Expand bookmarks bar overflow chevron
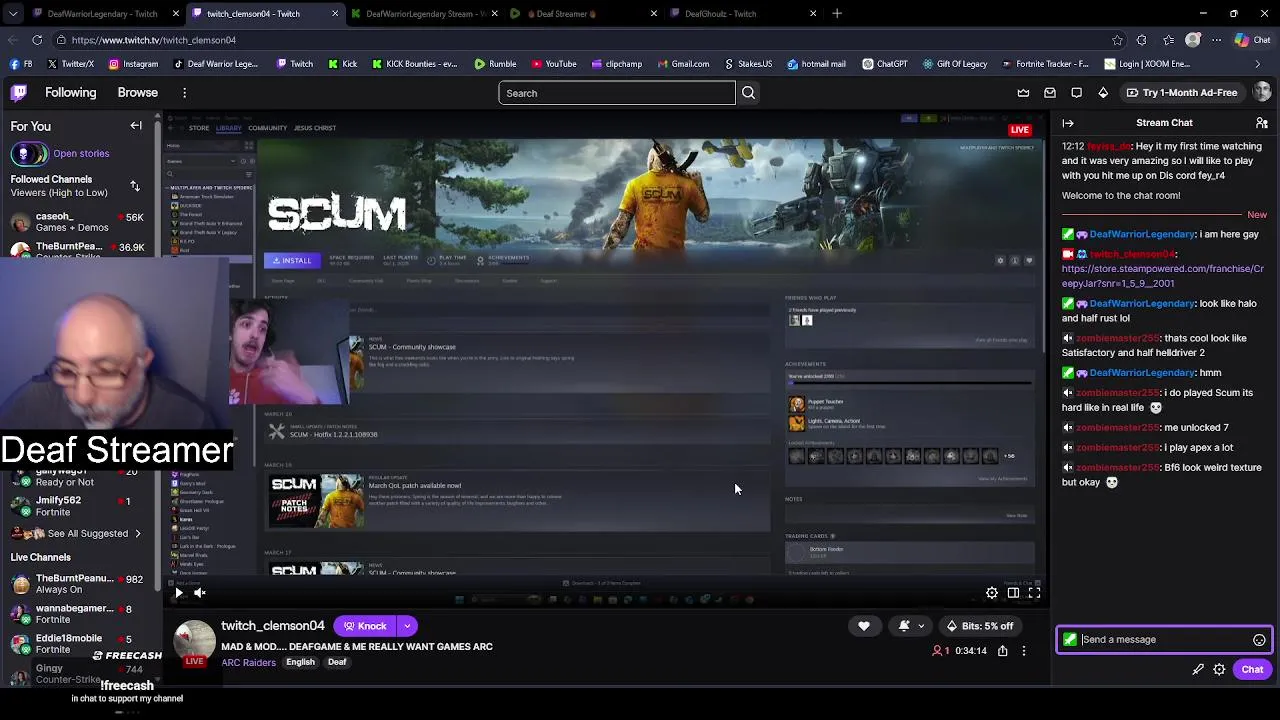The width and height of the screenshot is (1280, 720). (x=1258, y=64)
